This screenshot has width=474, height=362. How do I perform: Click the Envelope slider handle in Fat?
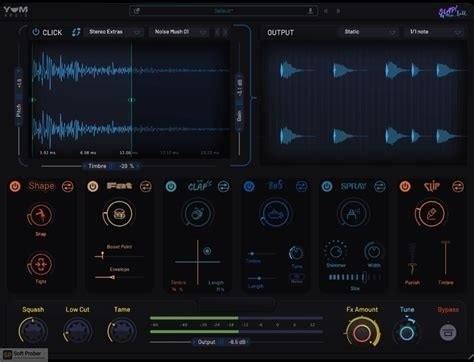(113, 277)
